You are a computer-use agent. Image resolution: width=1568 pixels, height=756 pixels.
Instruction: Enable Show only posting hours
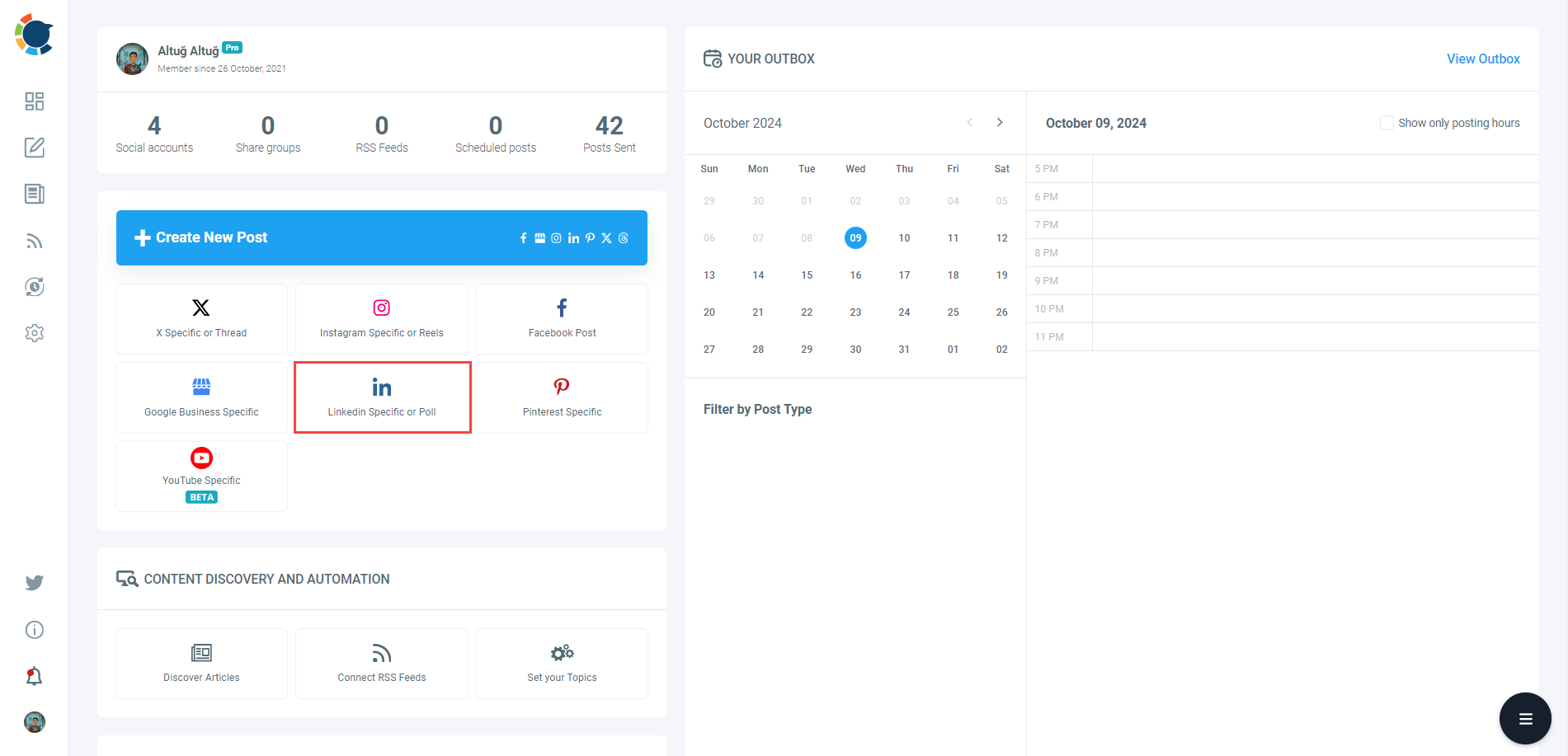(x=1387, y=122)
